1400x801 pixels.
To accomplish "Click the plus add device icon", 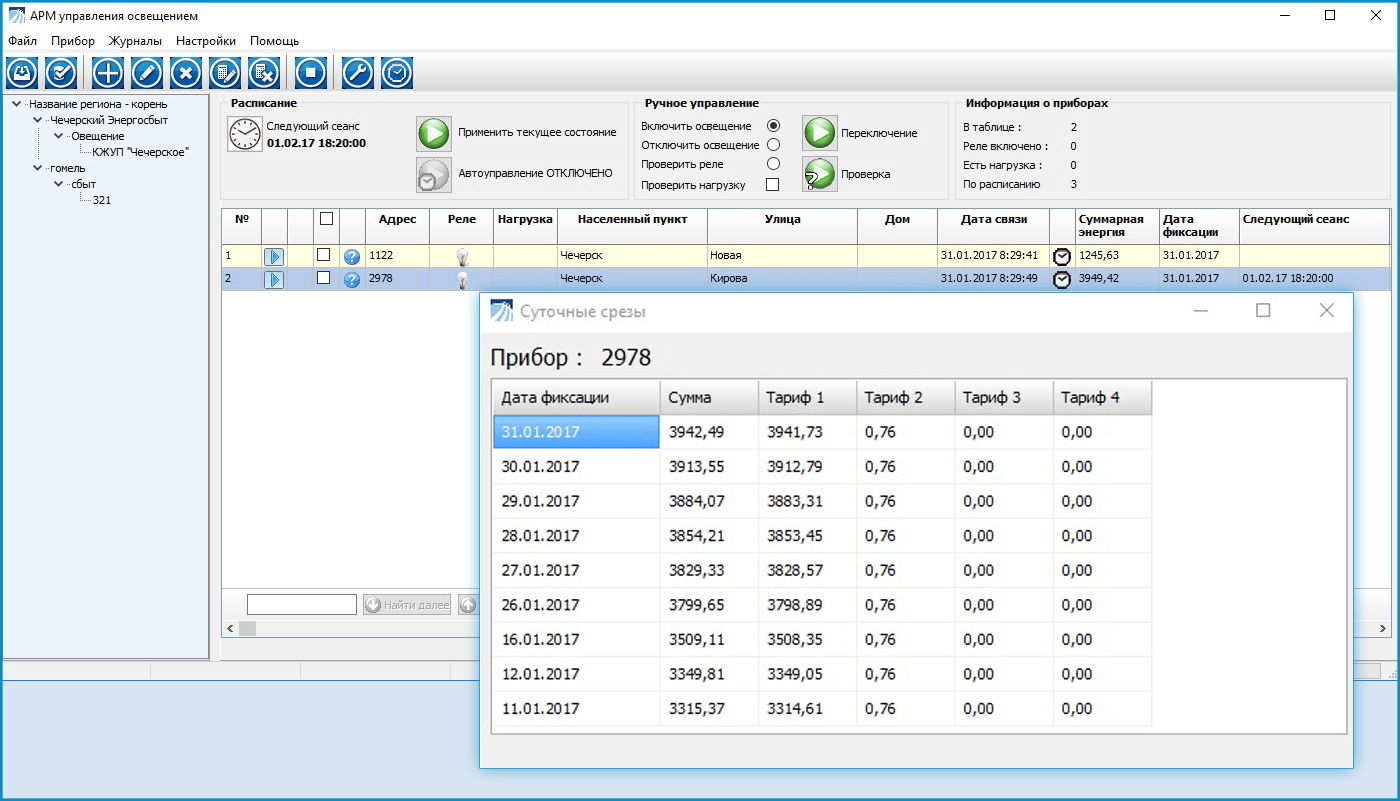I will [108, 73].
